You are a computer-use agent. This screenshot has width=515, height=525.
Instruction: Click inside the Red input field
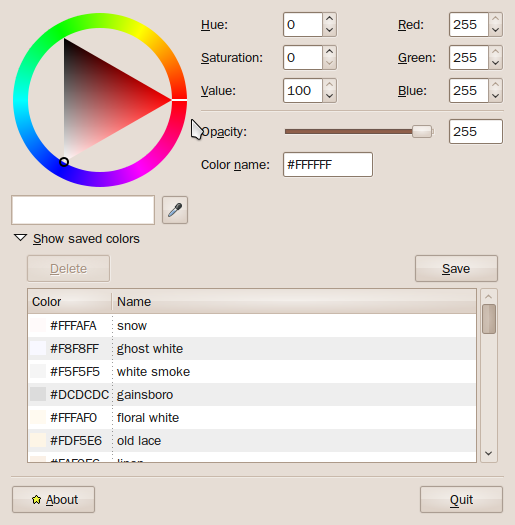(x=469, y=24)
